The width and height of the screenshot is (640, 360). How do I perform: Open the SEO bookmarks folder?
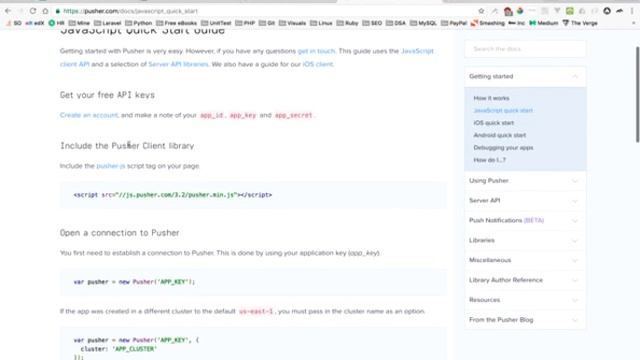[372, 23]
